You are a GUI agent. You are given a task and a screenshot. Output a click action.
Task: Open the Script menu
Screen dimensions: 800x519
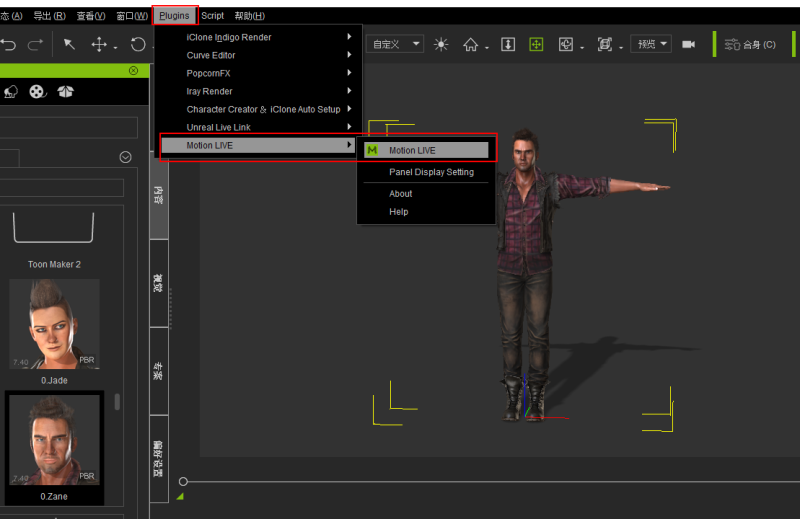click(x=212, y=16)
